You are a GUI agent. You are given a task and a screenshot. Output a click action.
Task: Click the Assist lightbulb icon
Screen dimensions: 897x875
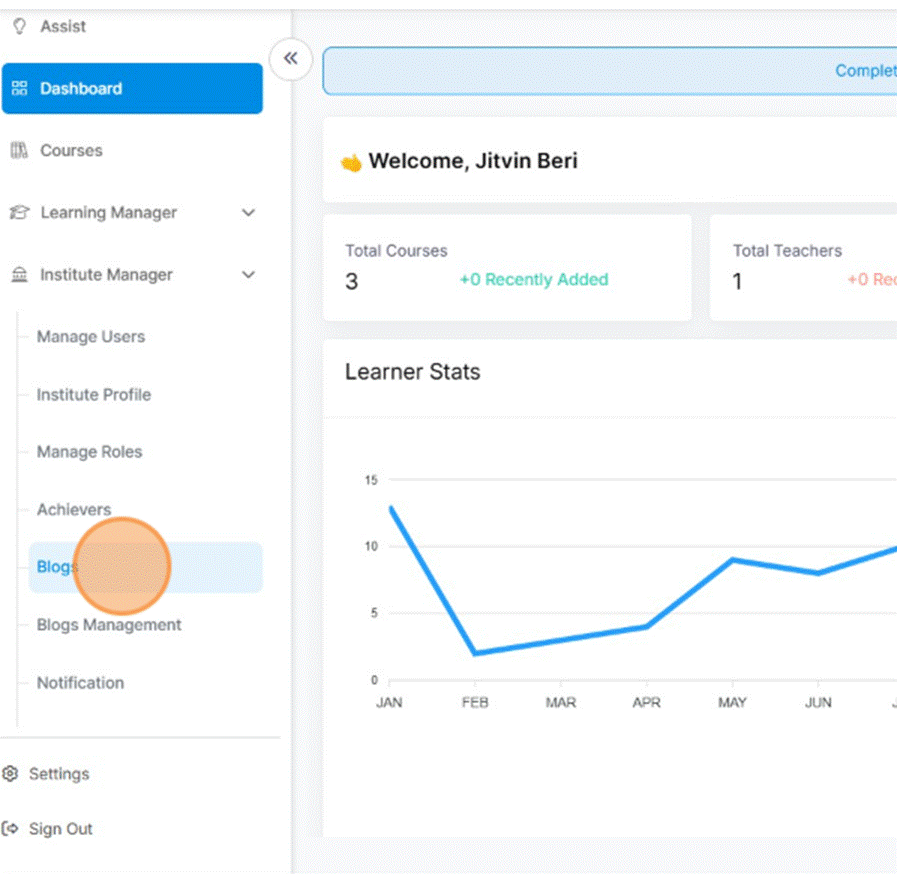[x=19, y=27]
